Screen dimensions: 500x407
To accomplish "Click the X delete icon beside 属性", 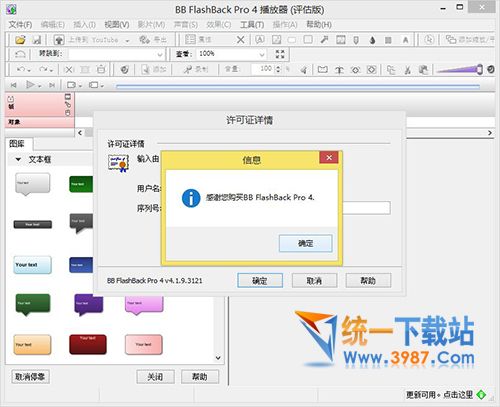I will tap(240, 40).
